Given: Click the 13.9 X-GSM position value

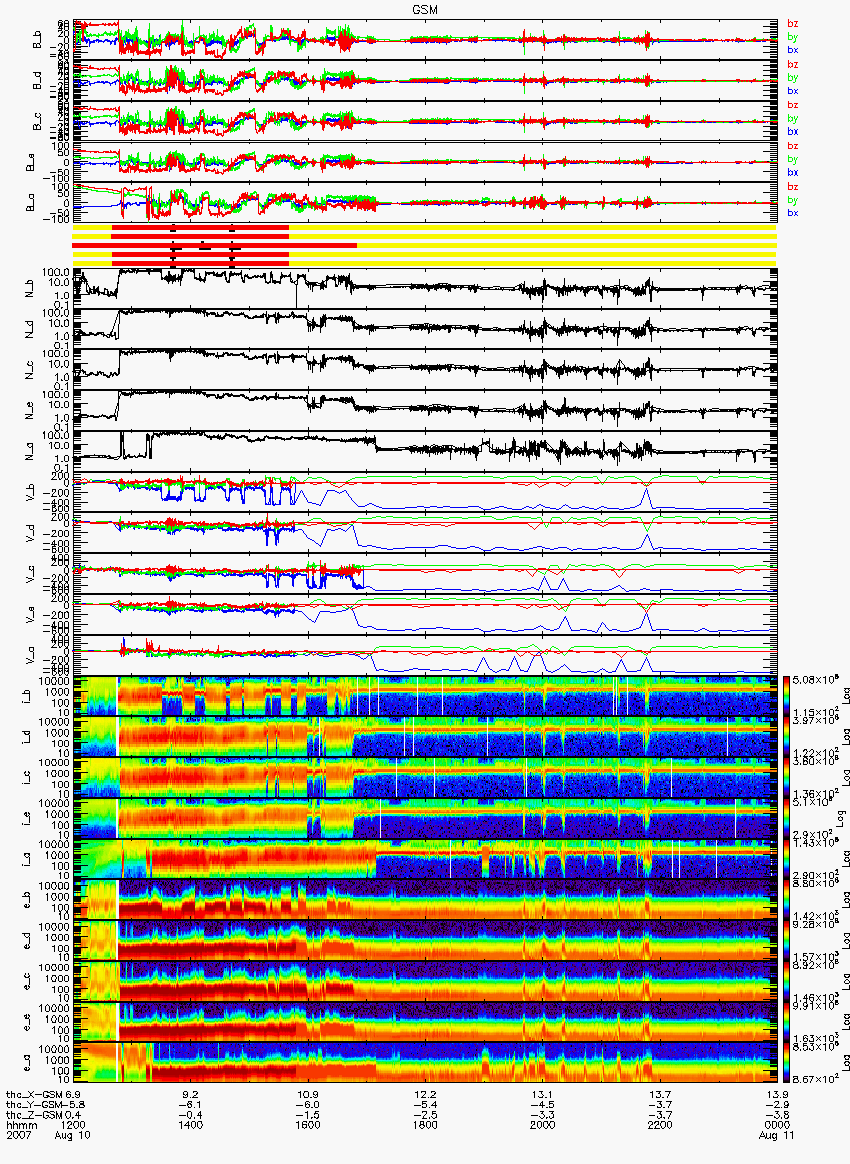Looking at the screenshot, I should [777, 1094].
